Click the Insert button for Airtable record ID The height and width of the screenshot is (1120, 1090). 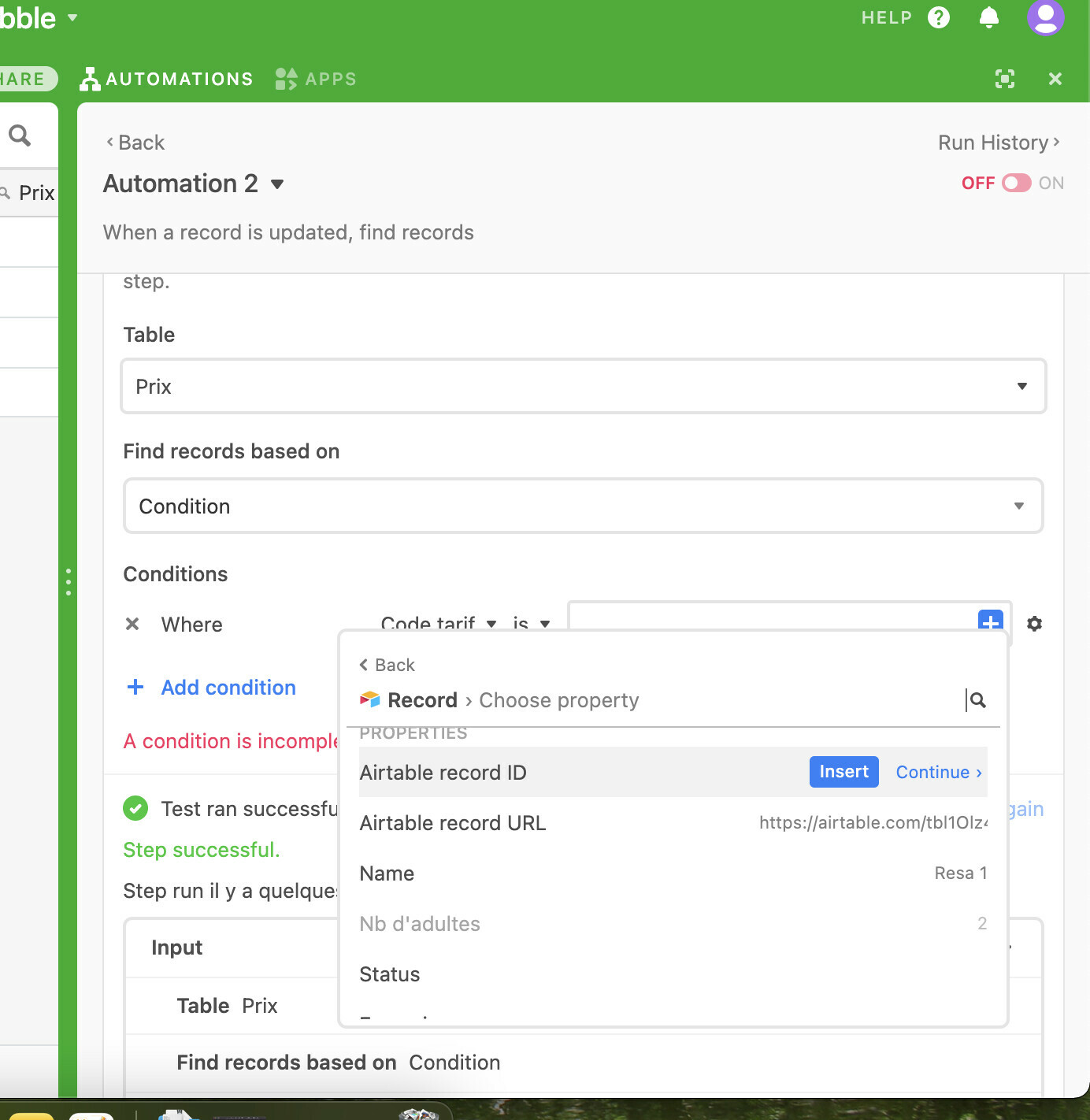(x=843, y=772)
